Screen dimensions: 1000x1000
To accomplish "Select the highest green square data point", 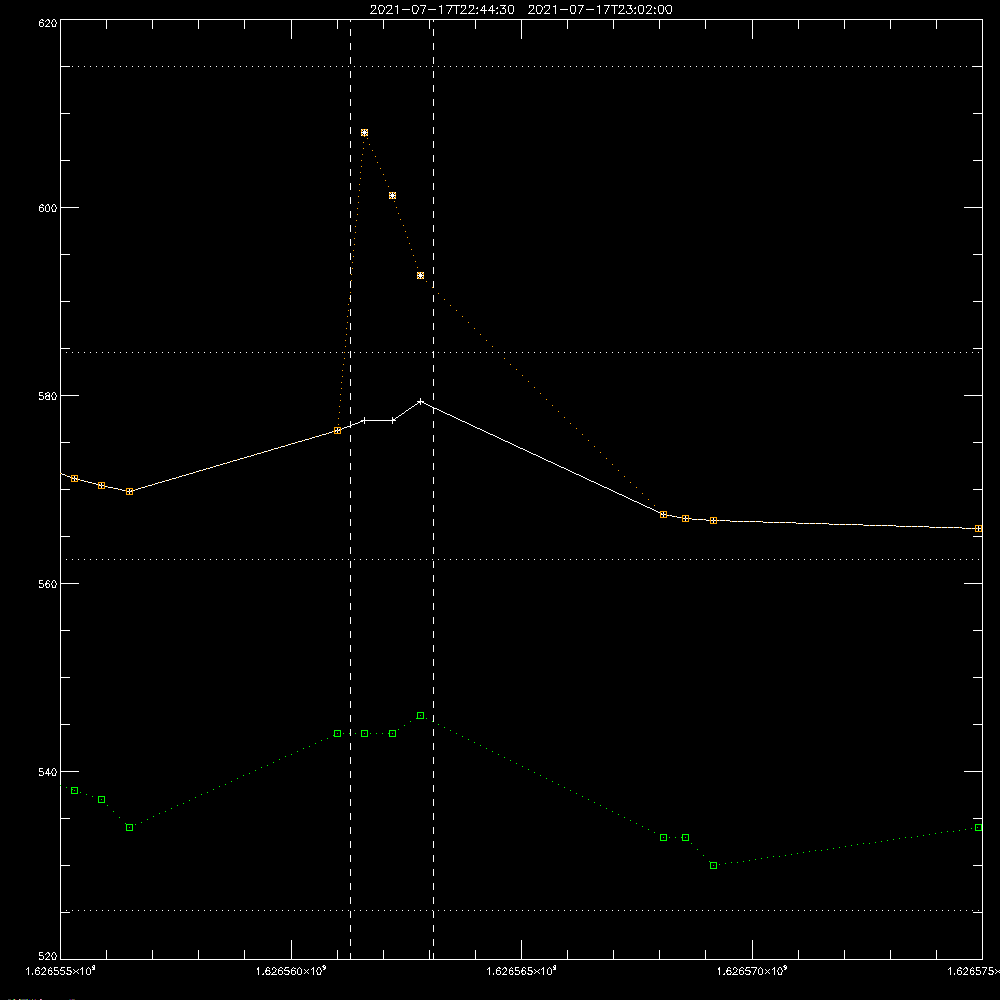I will (x=420, y=716).
